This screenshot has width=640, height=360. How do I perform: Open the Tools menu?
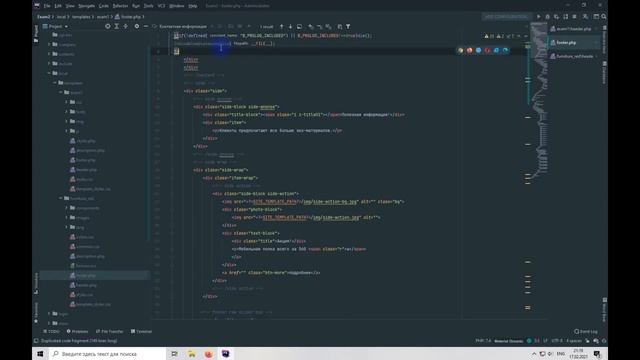(149, 6)
